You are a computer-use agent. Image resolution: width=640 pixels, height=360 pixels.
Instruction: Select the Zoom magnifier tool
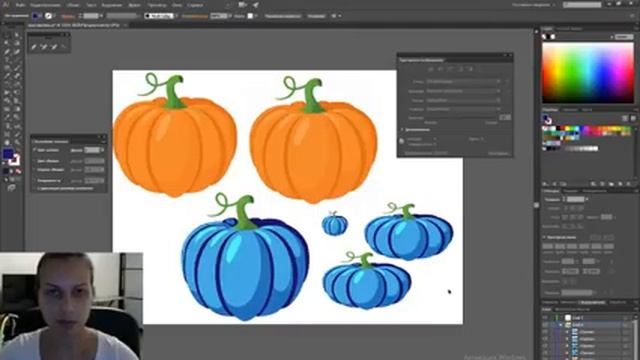click(x=17, y=142)
